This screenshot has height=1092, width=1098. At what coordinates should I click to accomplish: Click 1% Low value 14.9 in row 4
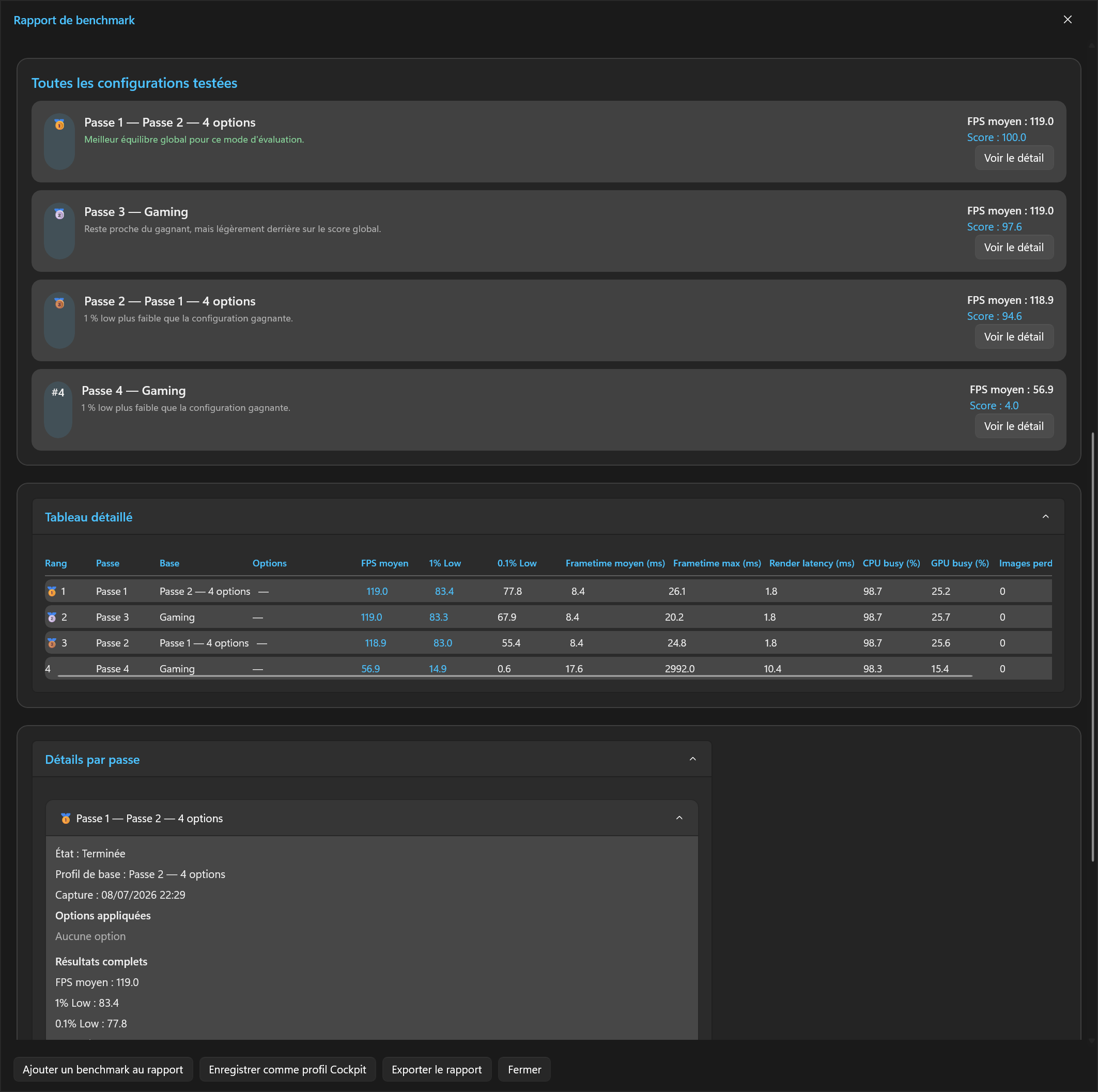click(x=438, y=669)
